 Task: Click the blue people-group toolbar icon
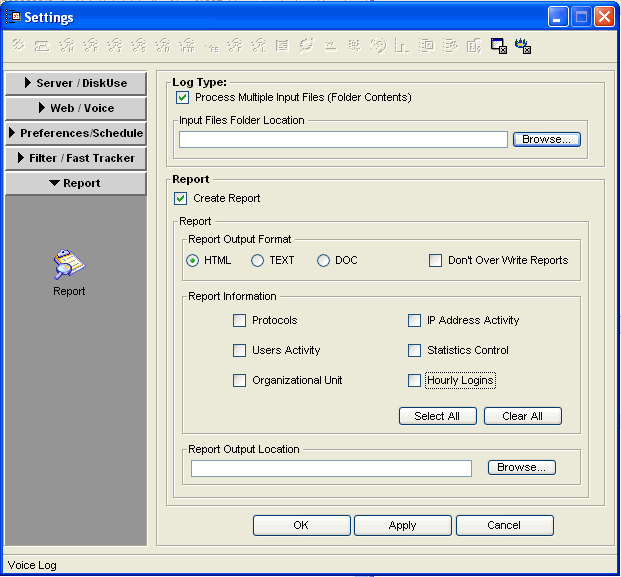pos(522,45)
